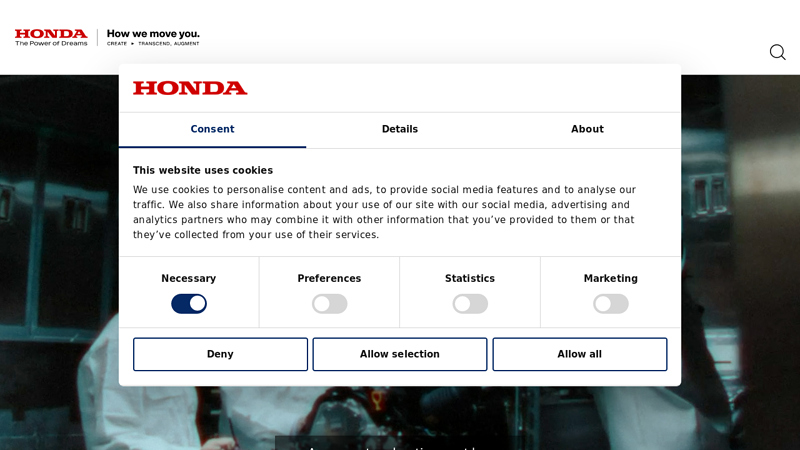
Task: Enable the Marketing cookies switch
Action: pyautogui.click(x=611, y=304)
